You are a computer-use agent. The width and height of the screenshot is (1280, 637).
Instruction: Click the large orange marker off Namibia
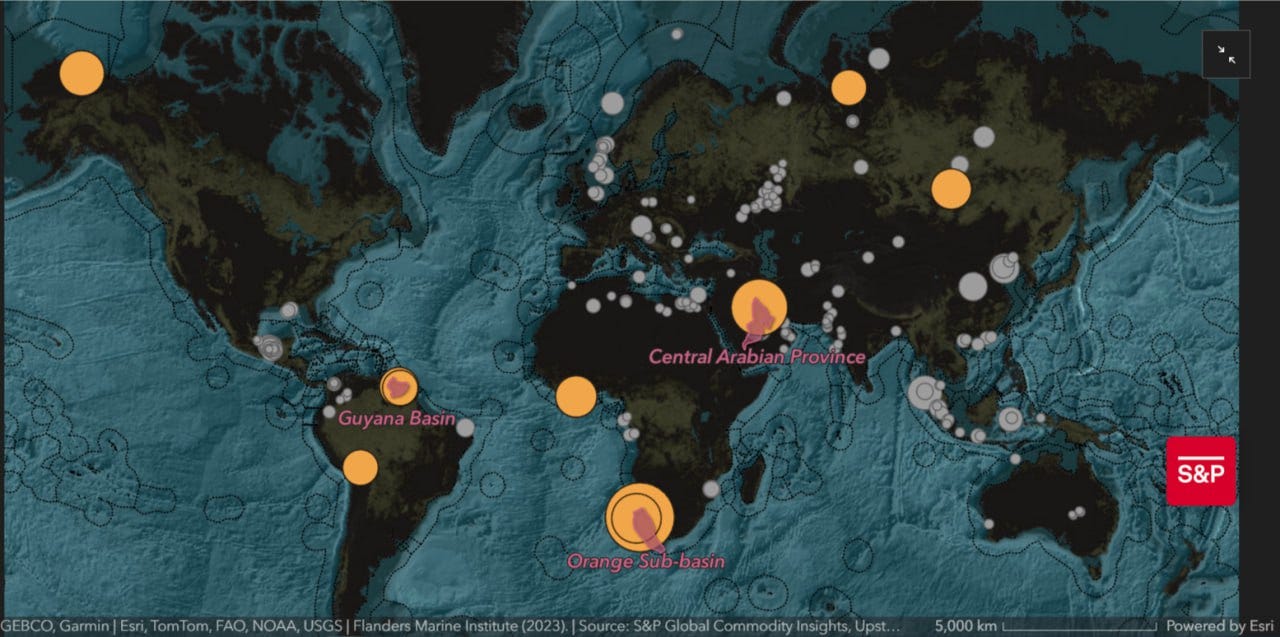[x=640, y=517]
